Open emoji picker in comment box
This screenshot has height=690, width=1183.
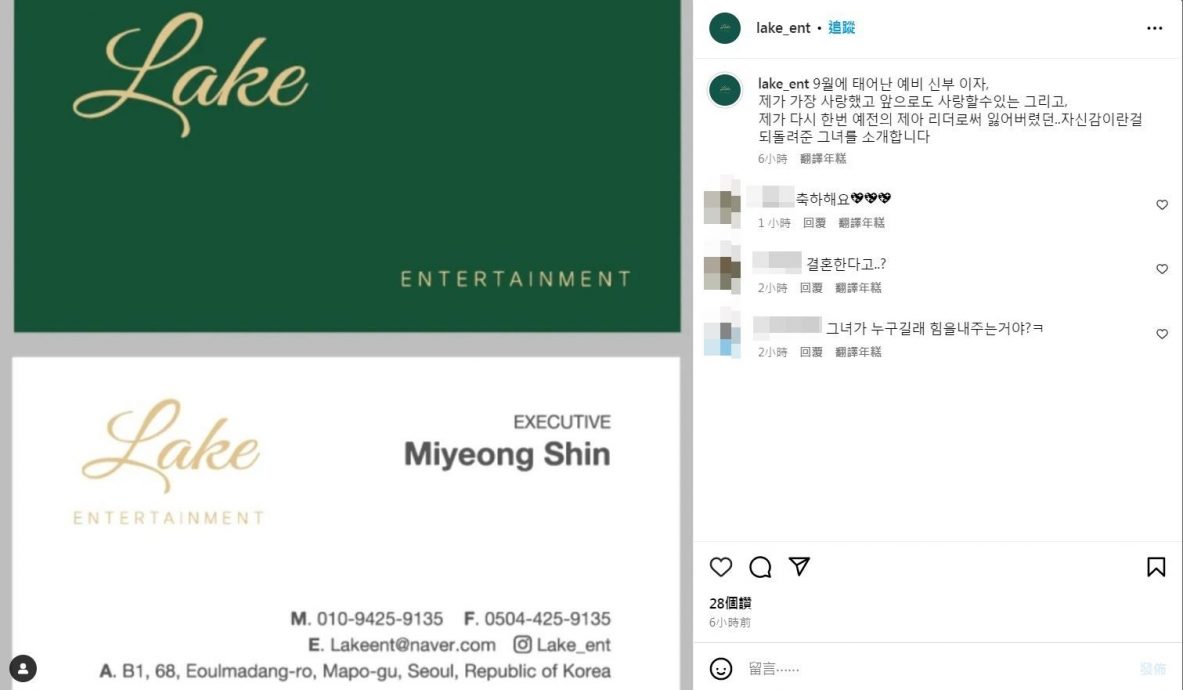721,668
